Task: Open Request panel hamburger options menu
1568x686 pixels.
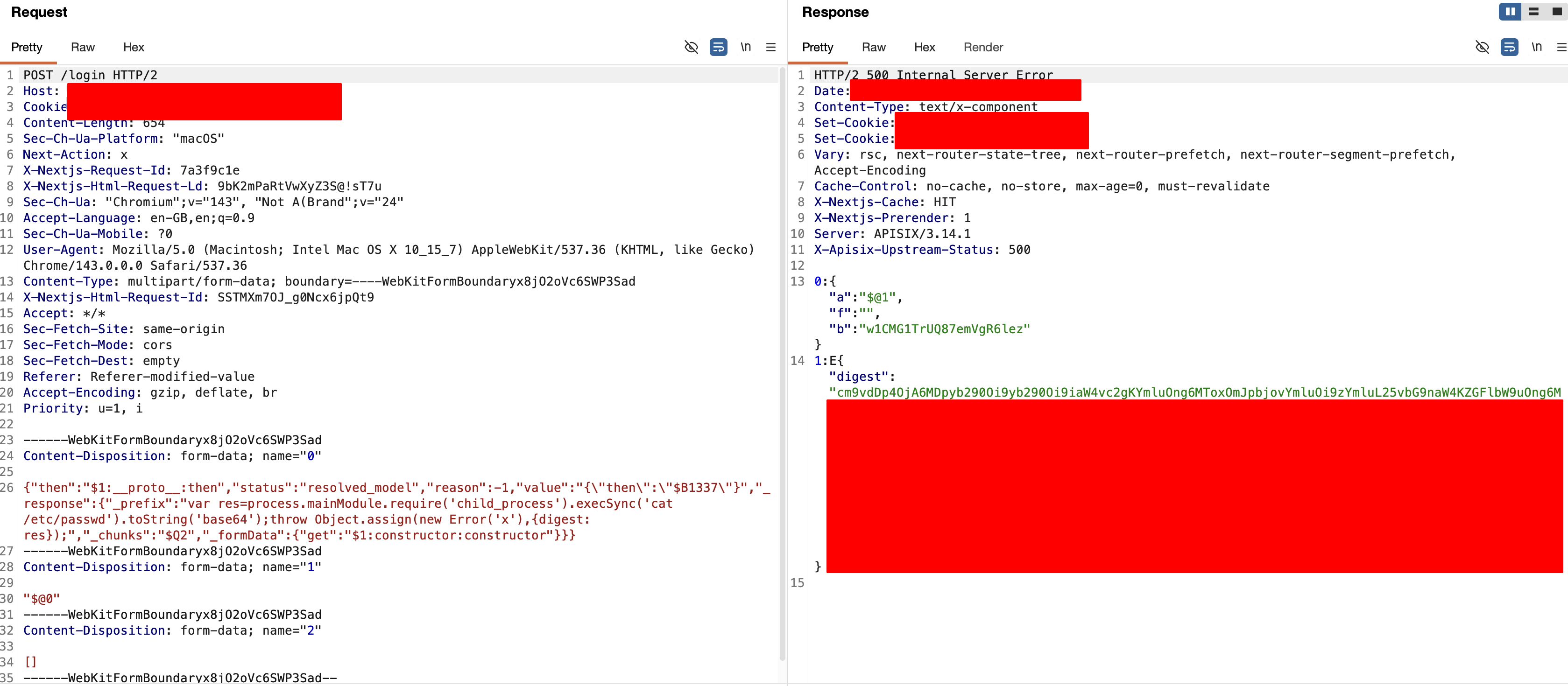Action: coord(770,47)
